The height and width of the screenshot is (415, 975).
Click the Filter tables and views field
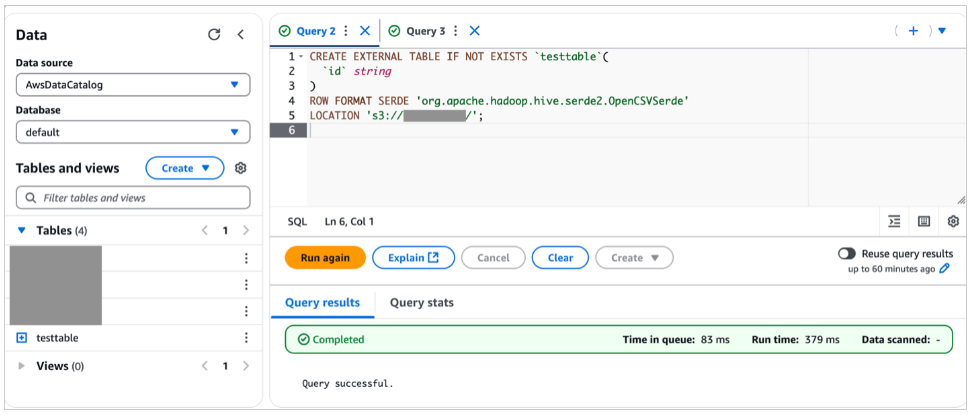tap(133, 198)
